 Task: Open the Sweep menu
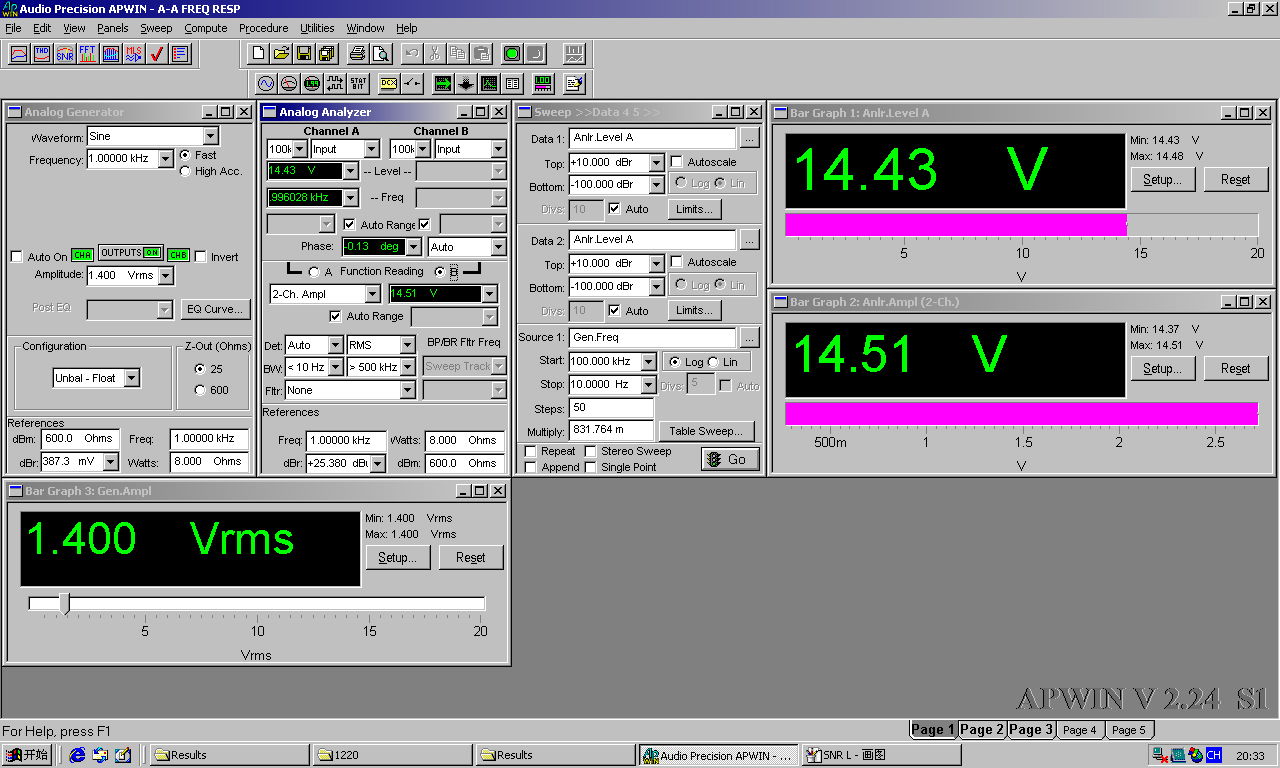pyautogui.click(x=156, y=28)
